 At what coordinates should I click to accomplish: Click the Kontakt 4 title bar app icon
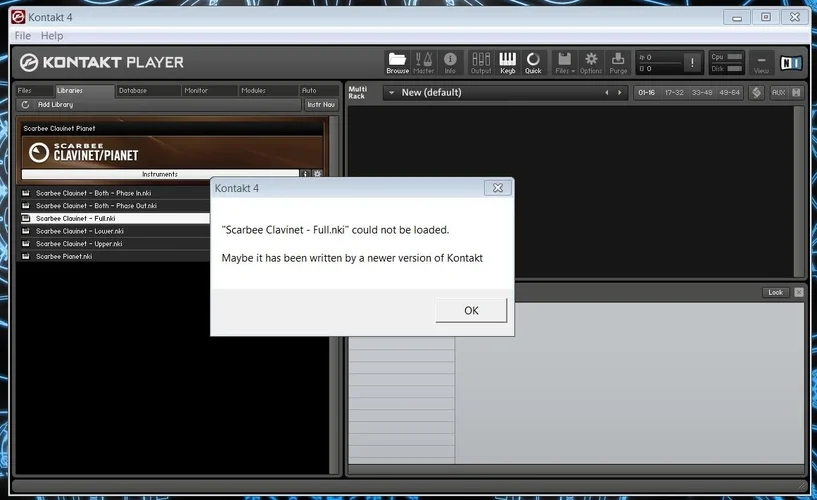click(18, 17)
